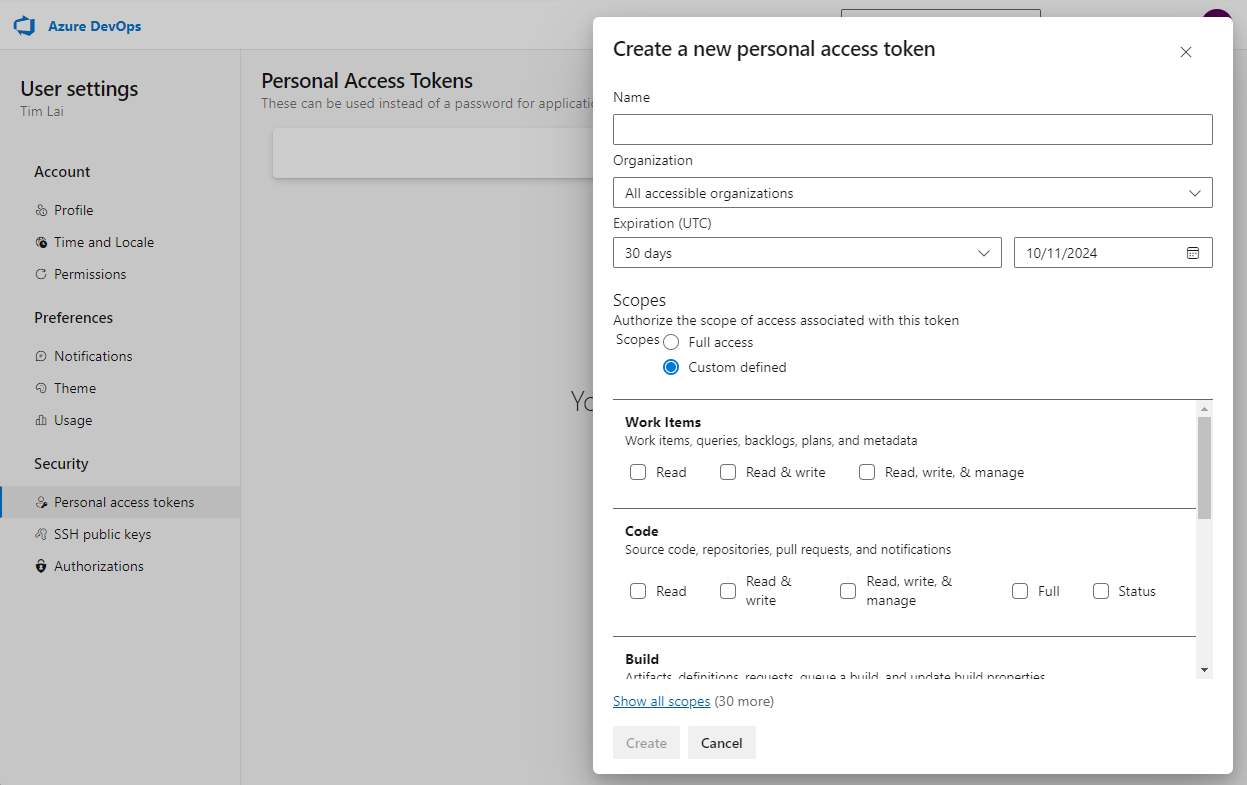Close the new personal access token dialog

[x=1186, y=52]
